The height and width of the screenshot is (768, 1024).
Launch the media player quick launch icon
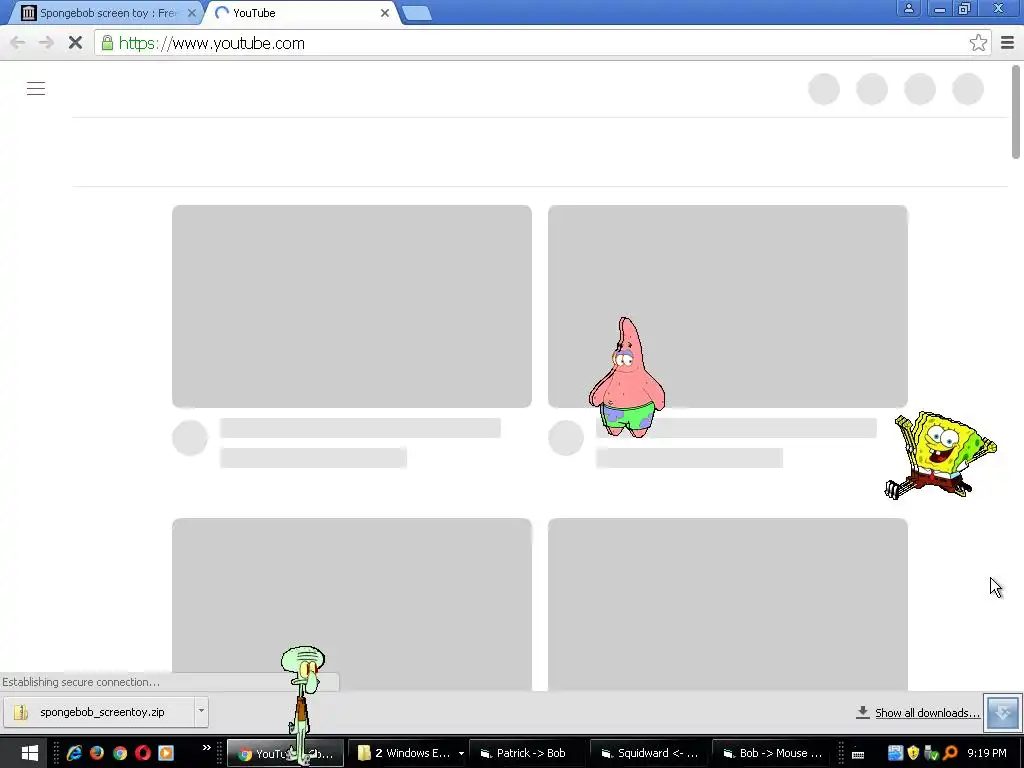coord(166,753)
